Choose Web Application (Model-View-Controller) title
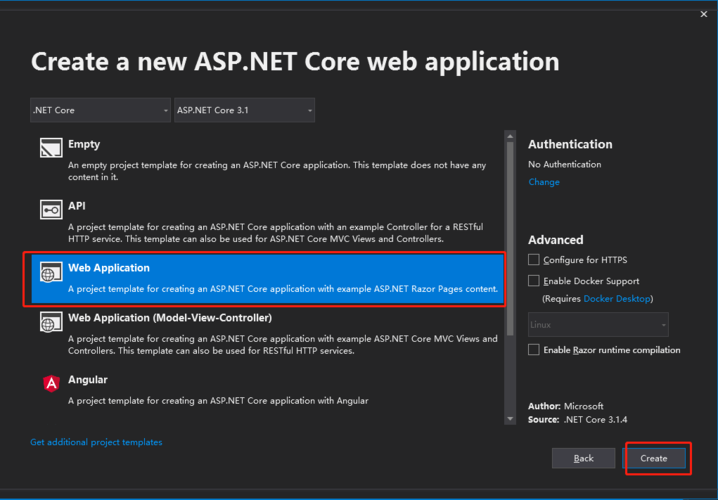718x500 pixels. coord(170,318)
